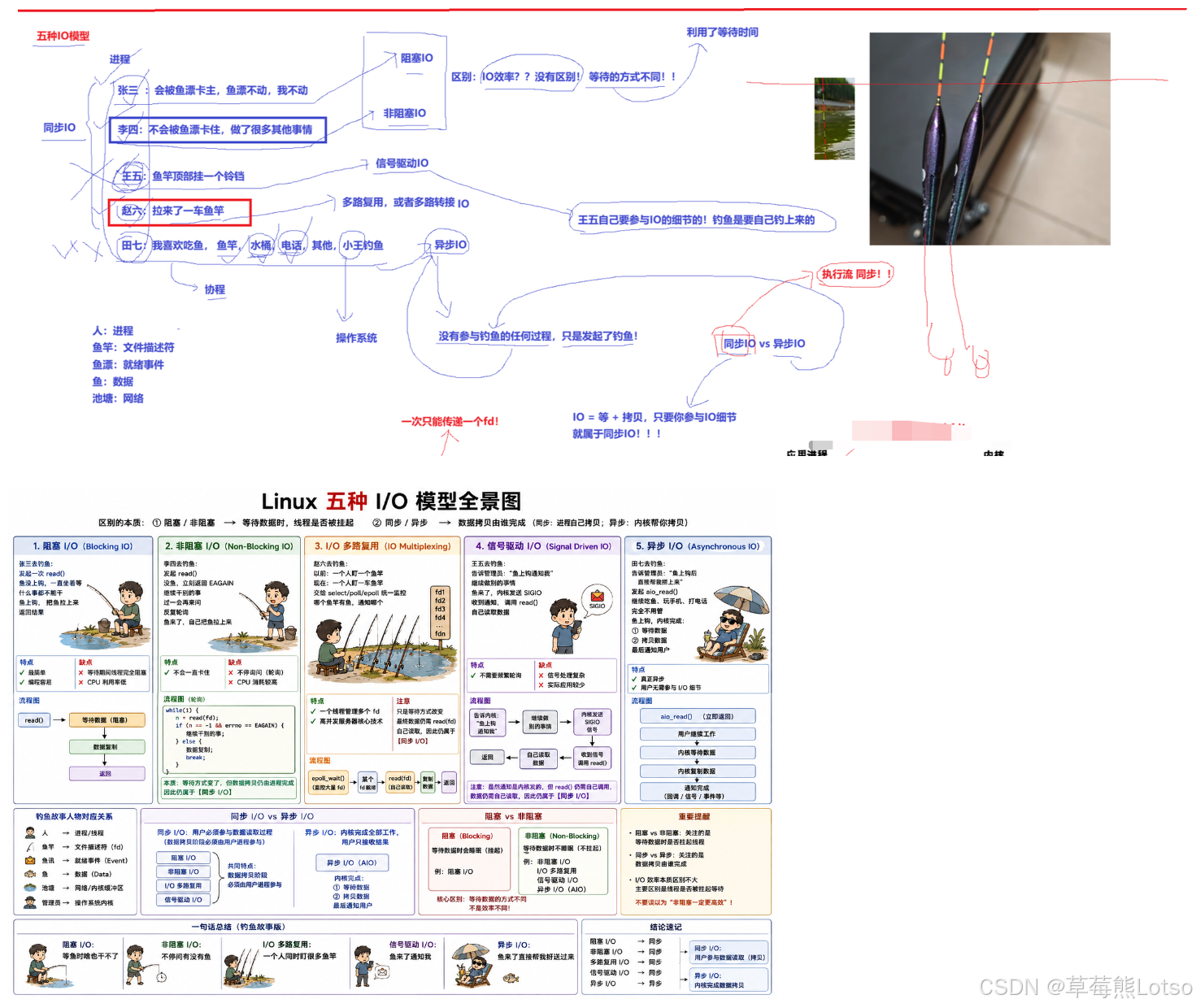Click the '数据复制' green flowchart box
The height and width of the screenshot is (1008, 1196).
105,746
